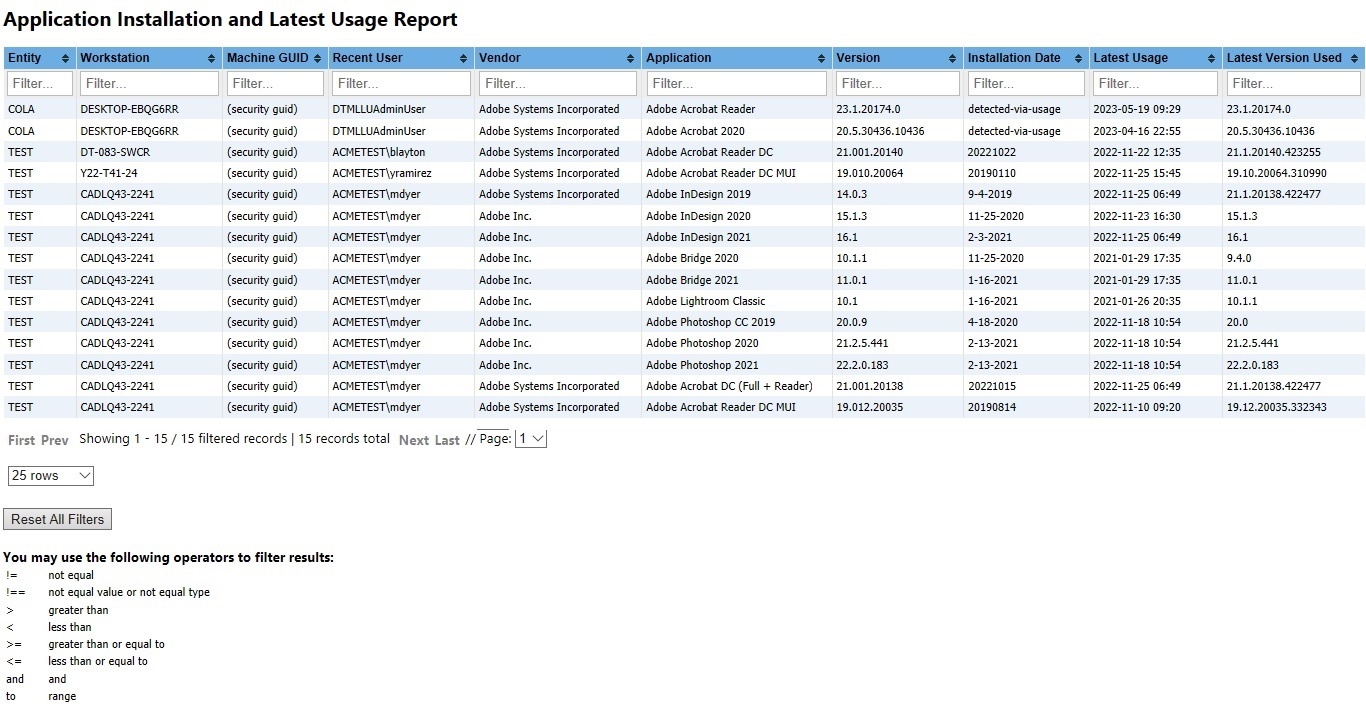This screenshot has width=1366, height=712.
Task: Open the Page number dropdown
Action: point(530,439)
